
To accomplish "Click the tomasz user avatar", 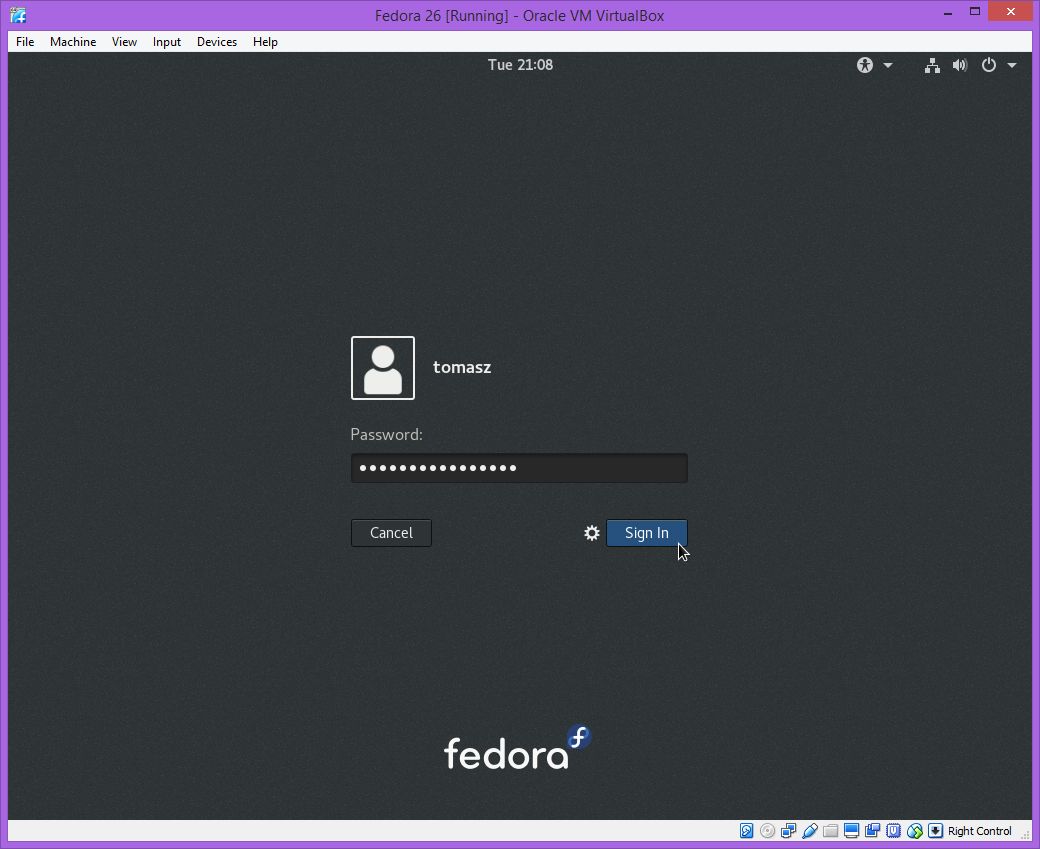I will click(x=383, y=368).
